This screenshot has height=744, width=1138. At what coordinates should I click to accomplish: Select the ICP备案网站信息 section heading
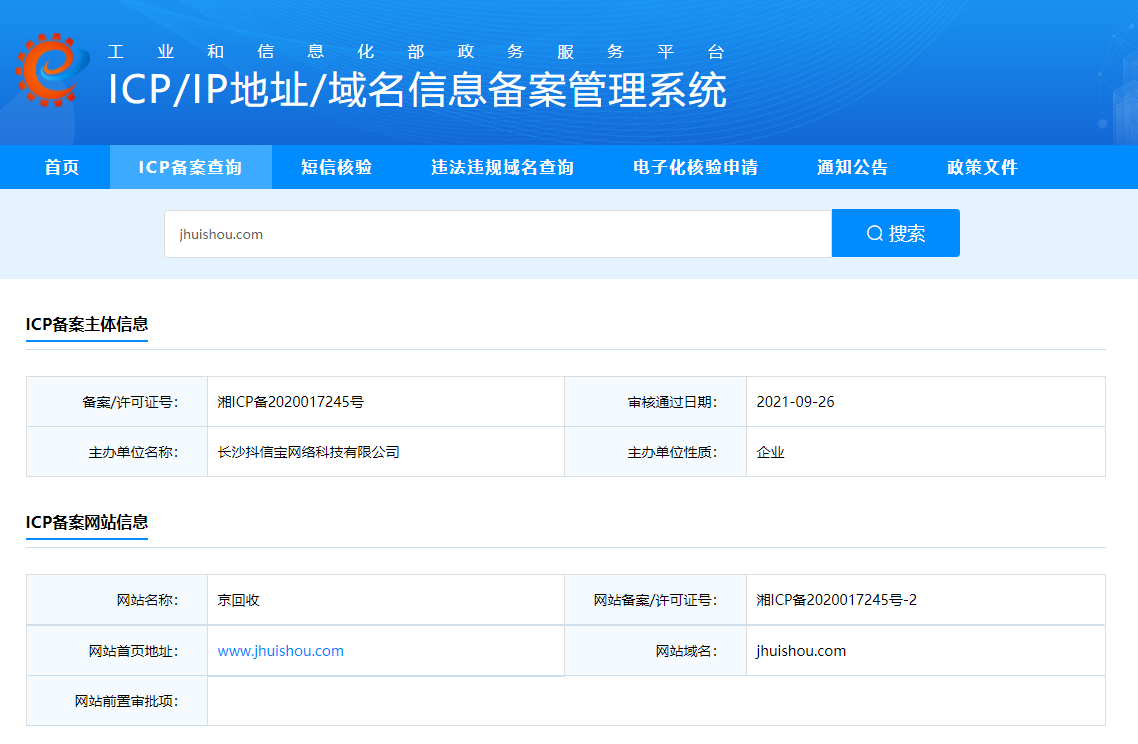87,523
